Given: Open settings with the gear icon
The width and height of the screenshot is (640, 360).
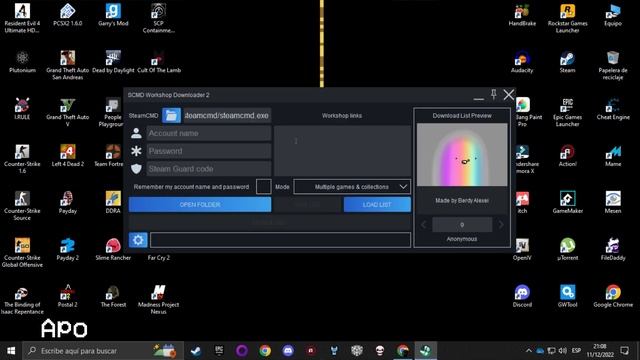Looking at the screenshot, I should pos(138,240).
